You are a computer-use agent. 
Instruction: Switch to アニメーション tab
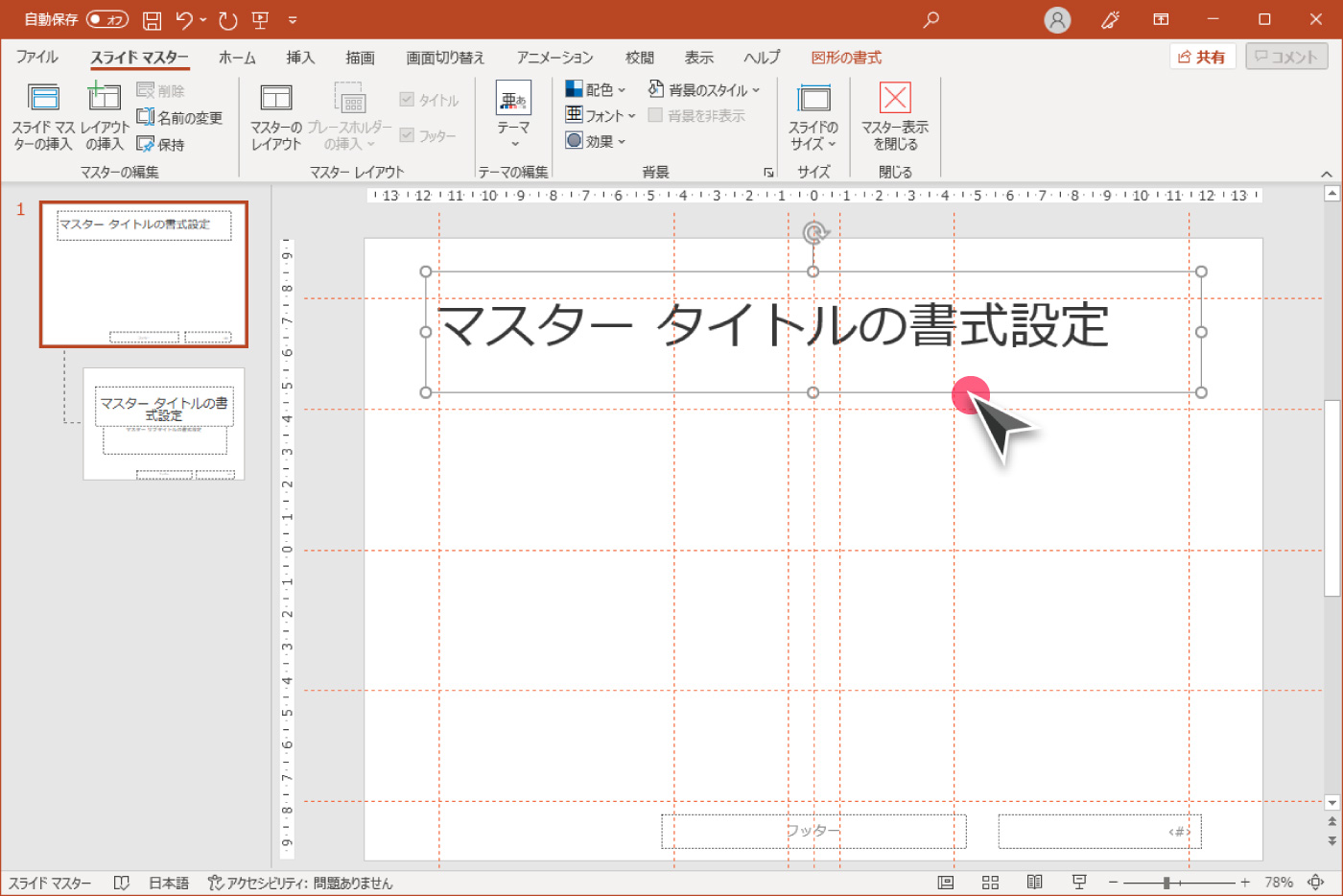(x=554, y=58)
